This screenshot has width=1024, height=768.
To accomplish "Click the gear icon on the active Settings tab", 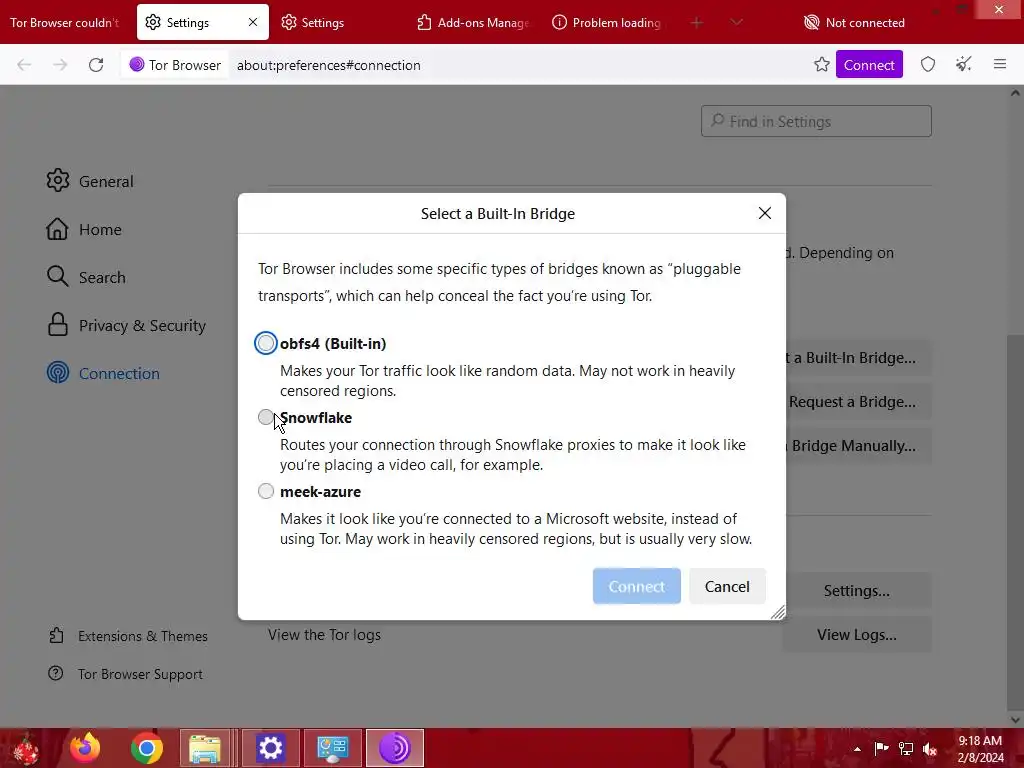I will point(153,22).
